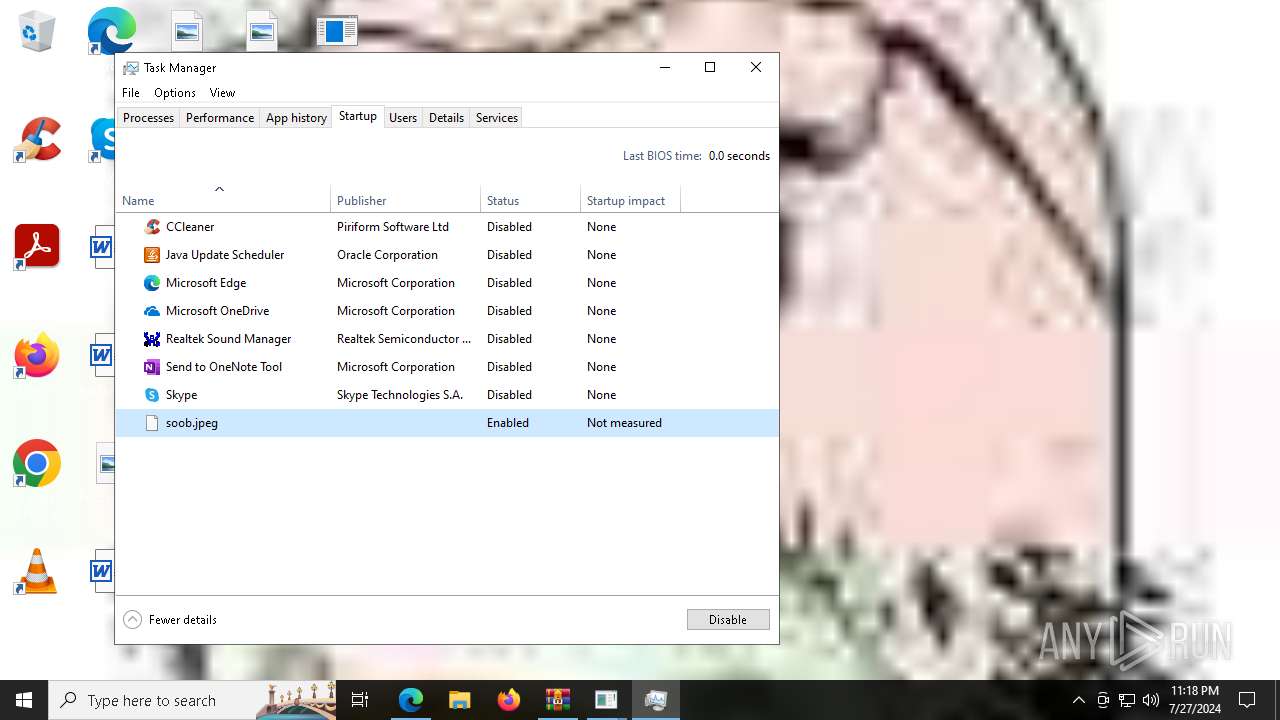Select the Skype startup entry icon

point(152,395)
